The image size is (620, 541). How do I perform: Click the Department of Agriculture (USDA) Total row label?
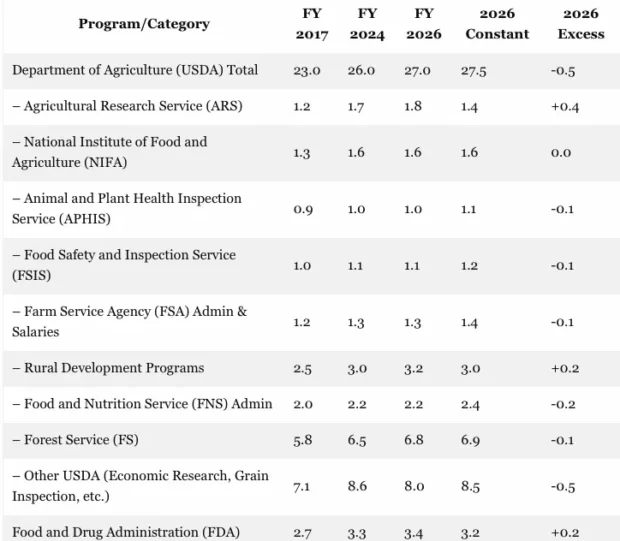point(135,70)
